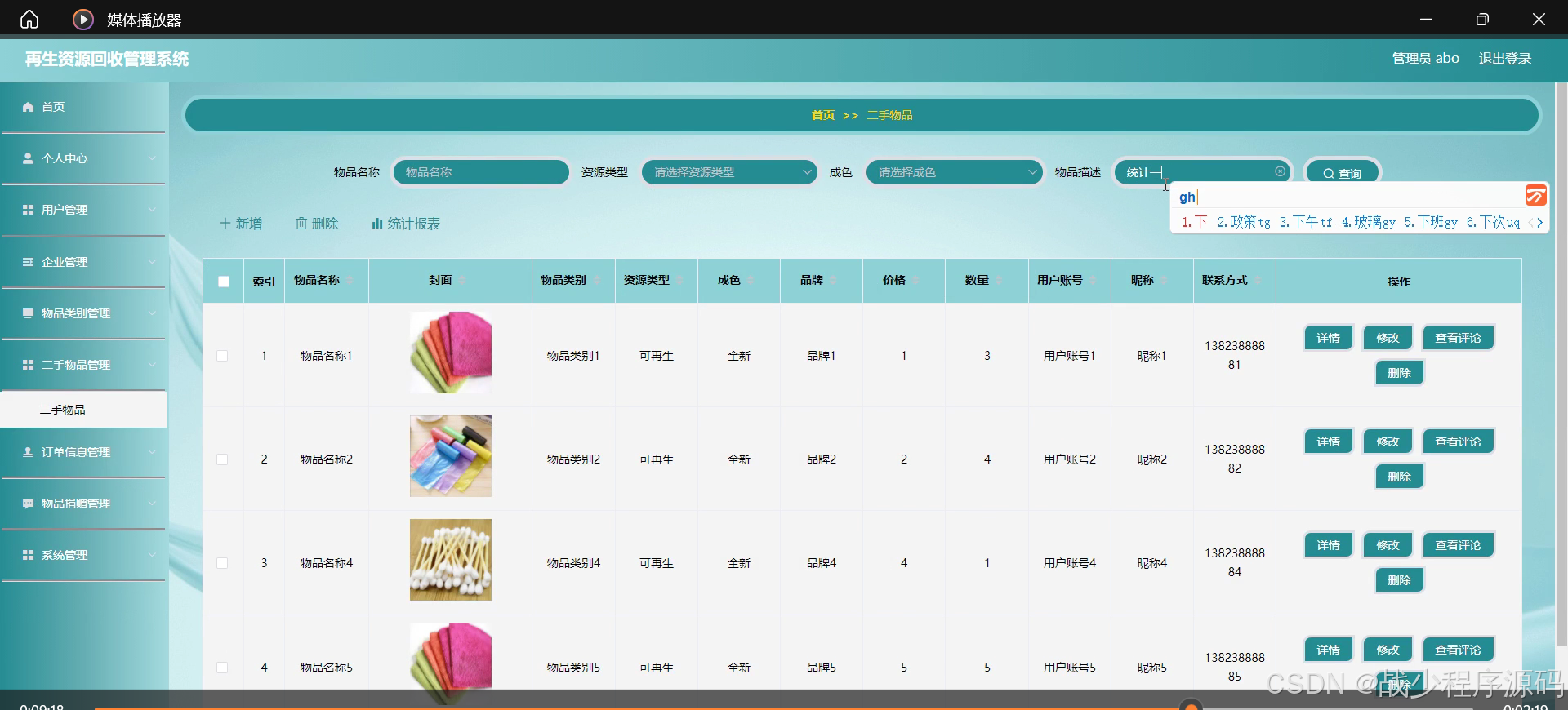The image size is (1568, 710).
Task: Click the house icon beside 首页 in the sidebar
Action: pyautogui.click(x=28, y=107)
